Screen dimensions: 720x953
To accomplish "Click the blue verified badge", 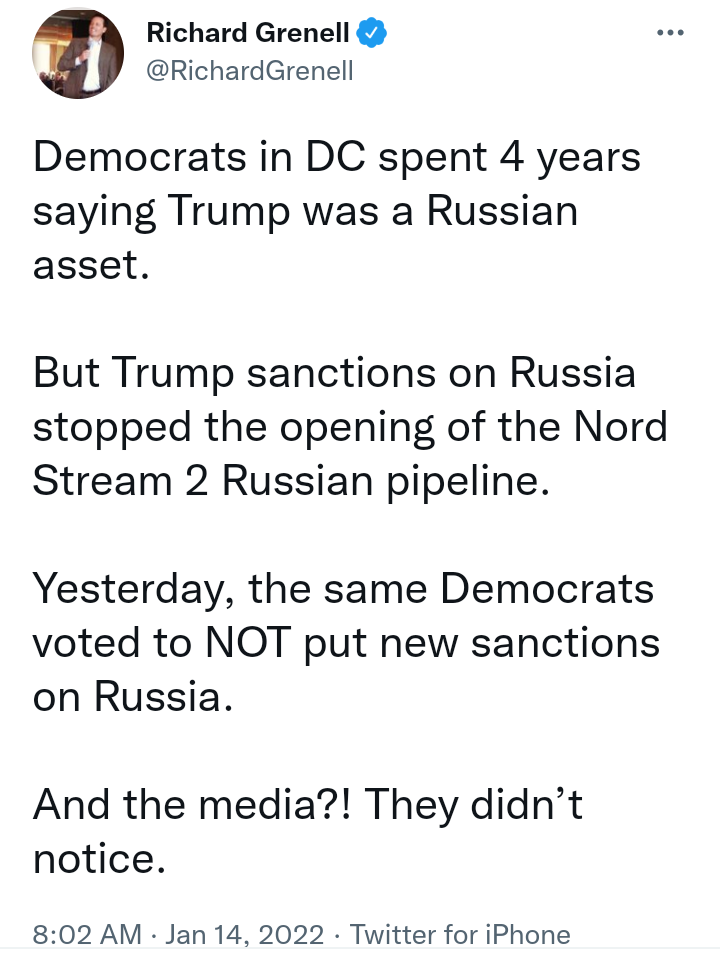I will pos(371,32).
